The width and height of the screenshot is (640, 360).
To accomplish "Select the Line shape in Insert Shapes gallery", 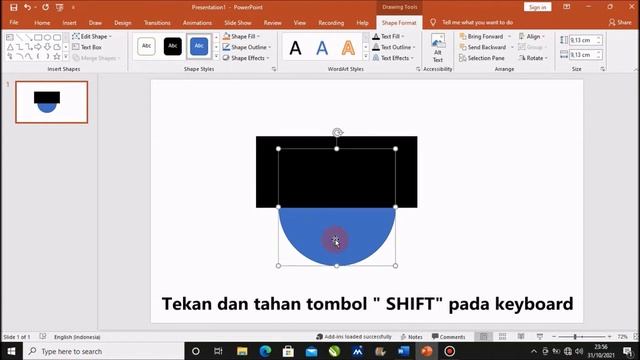I will pos(19,38).
